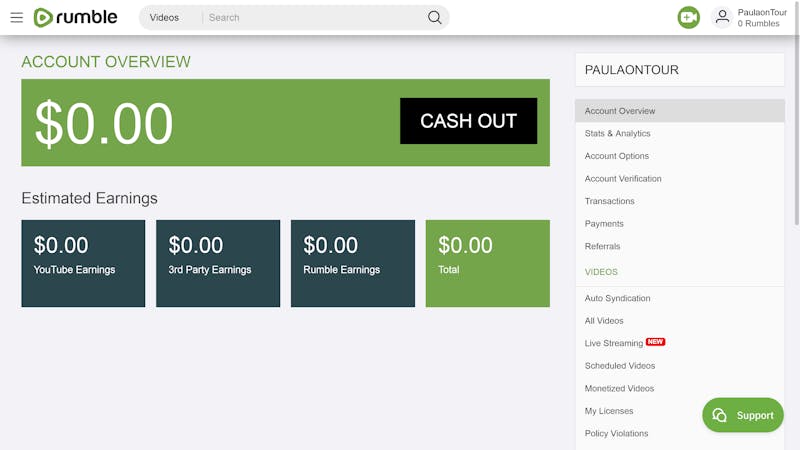The height and width of the screenshot is (450, 800).
Task: Open Scheduled Videos
Action: click(x=620, y=365)
